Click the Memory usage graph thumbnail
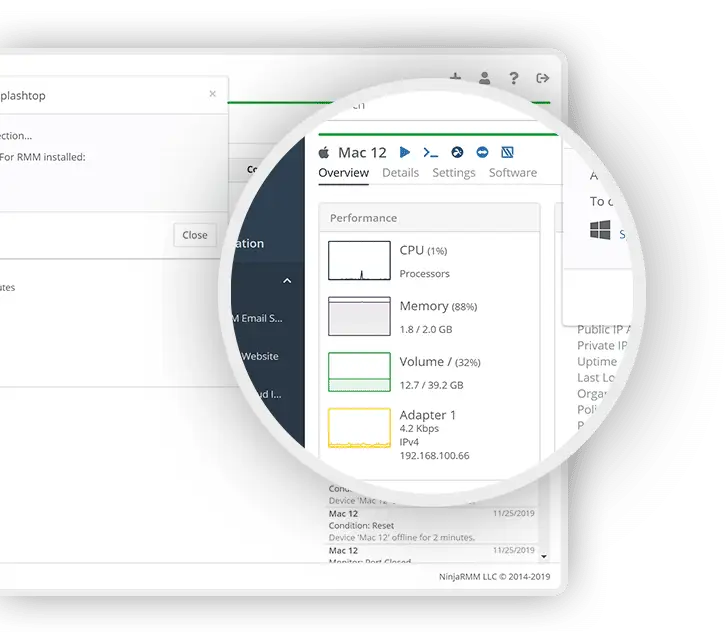Viewport: 726px width, 636px height. [x=359, y=316]
